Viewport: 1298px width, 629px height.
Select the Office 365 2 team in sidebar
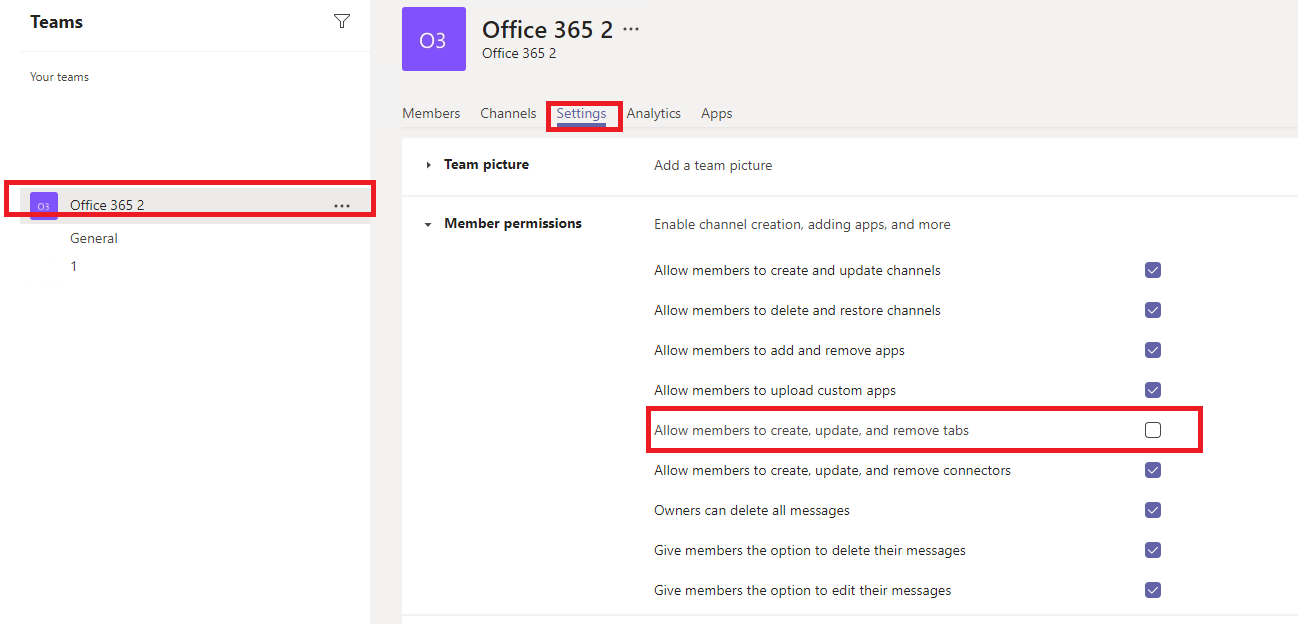pos(195,205)
